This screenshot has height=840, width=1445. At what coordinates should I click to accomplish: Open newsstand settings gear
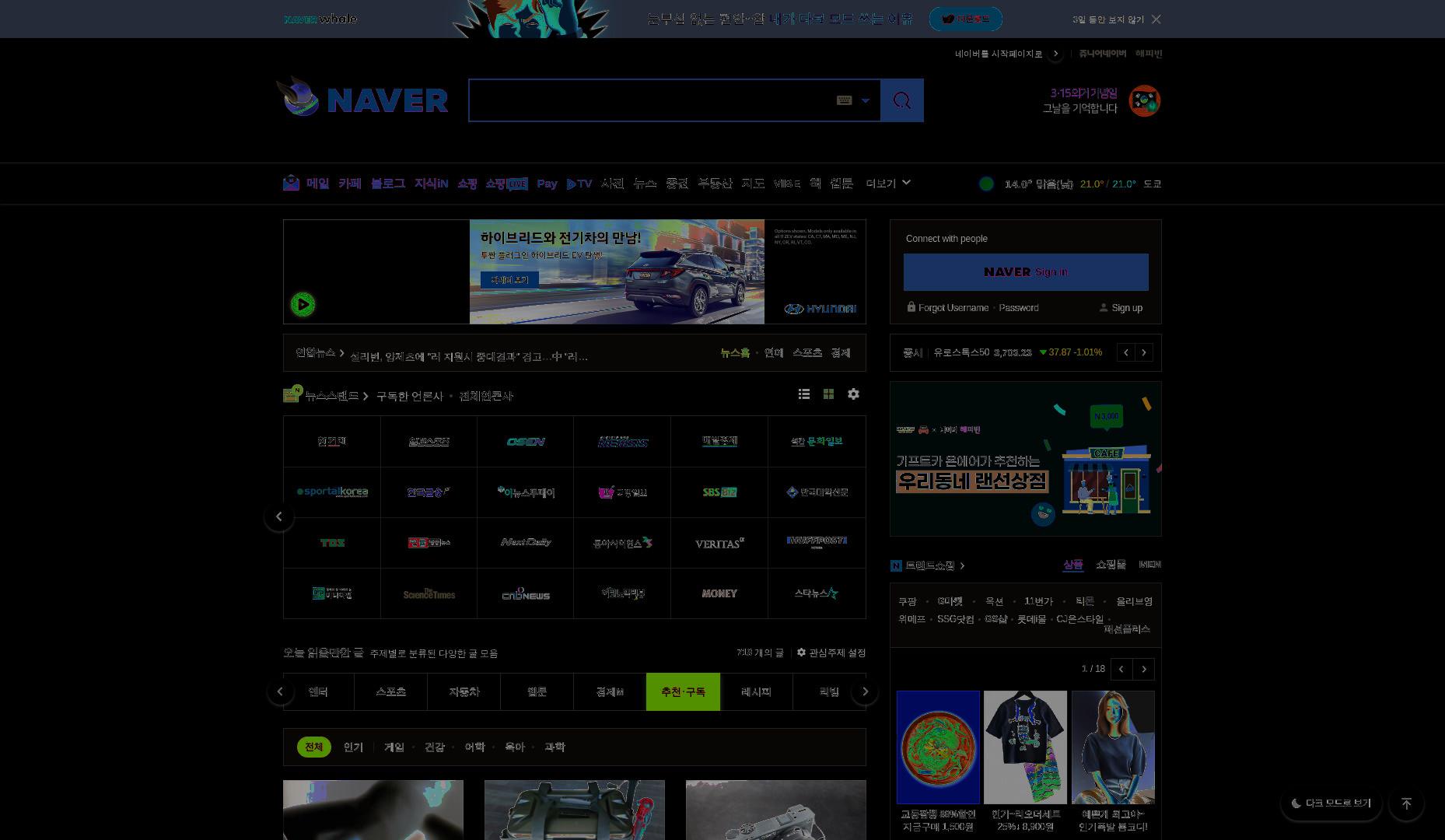click(853, 394)
